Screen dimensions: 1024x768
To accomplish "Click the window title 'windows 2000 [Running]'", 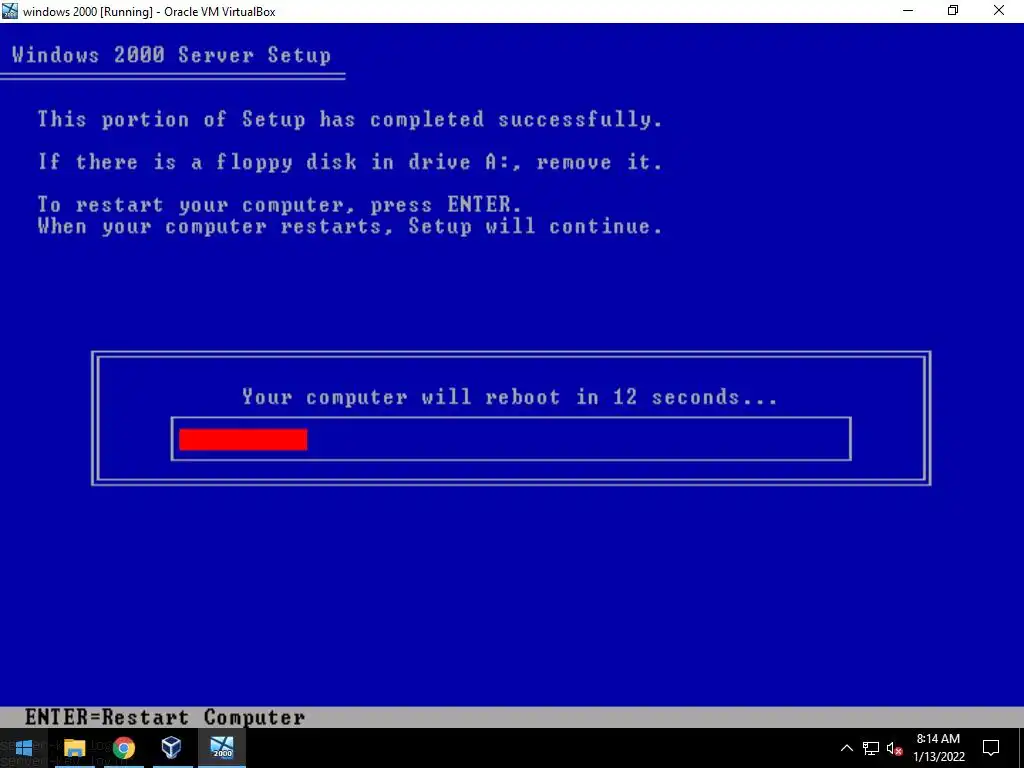I will [149, 12].
